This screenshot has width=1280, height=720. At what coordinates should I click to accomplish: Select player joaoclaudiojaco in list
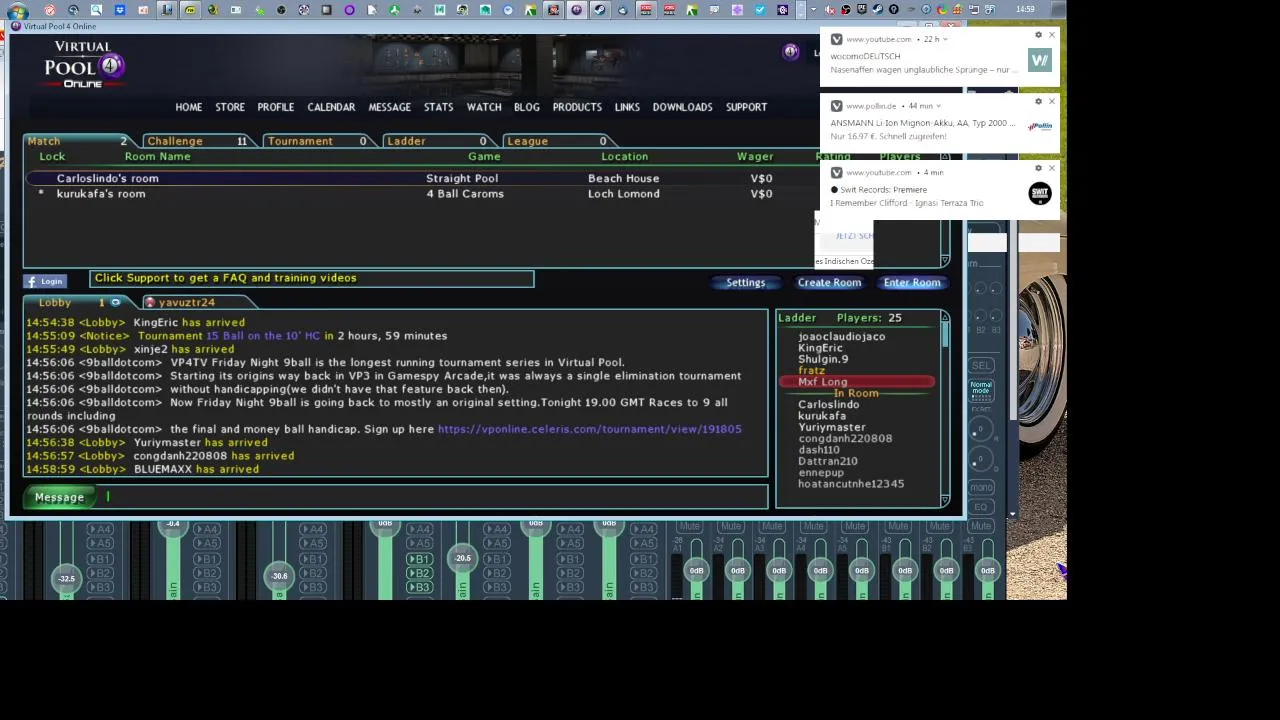841,337
